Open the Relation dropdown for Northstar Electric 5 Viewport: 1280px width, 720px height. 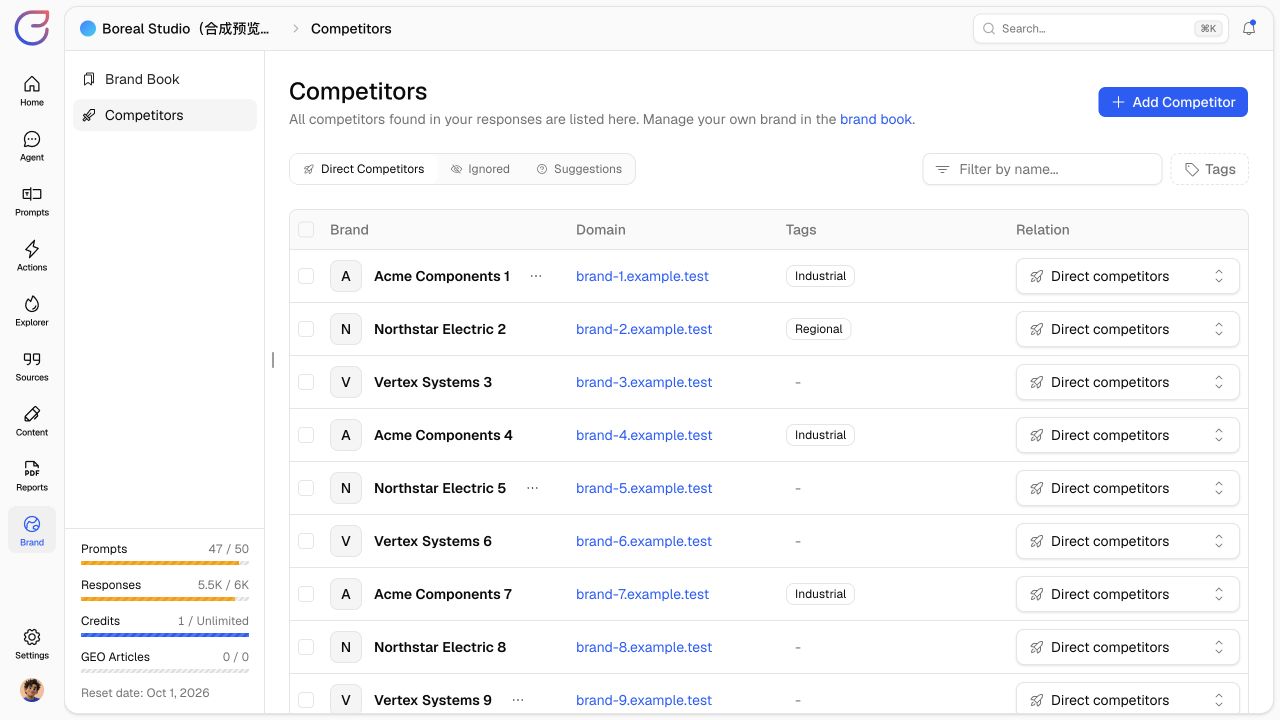coord(1128,488)
